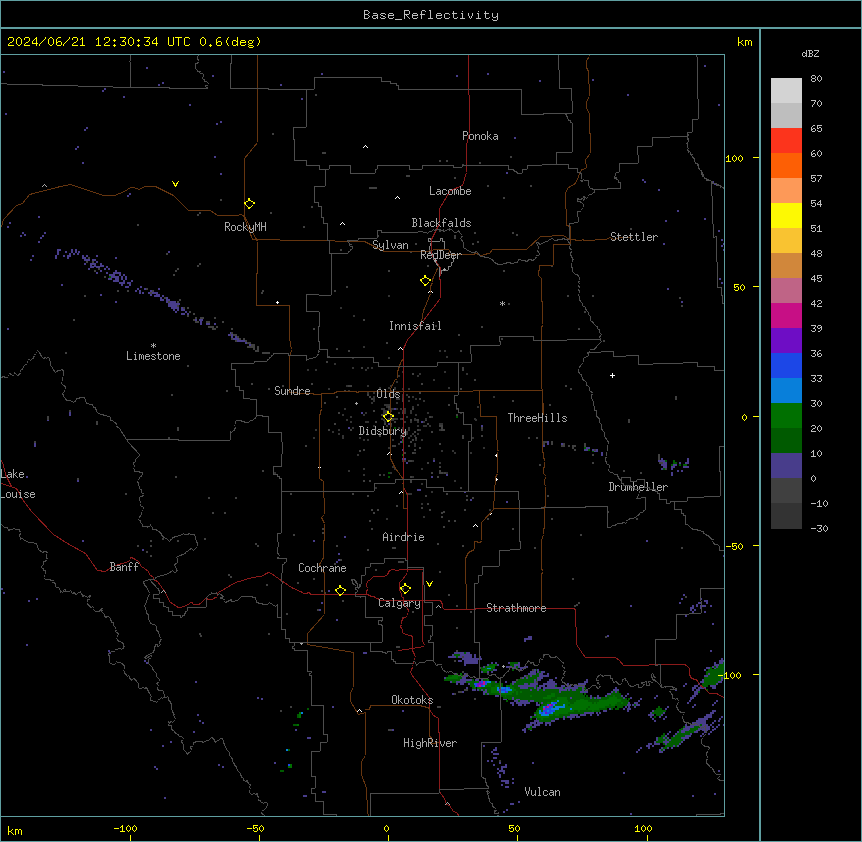This screenshot has width=862, height=842.
Task: Click the legend value 65
Action: [x=816, y=128]
